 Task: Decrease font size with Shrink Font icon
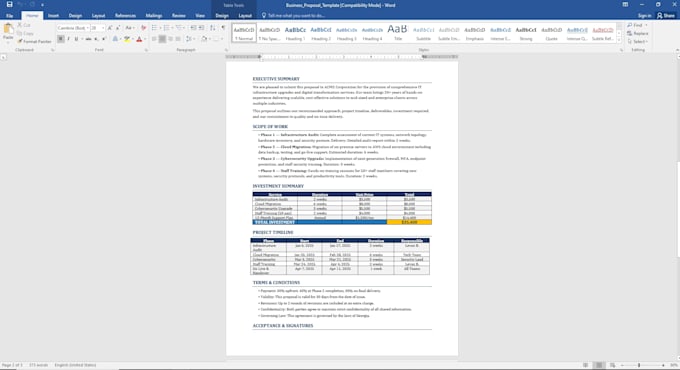118,28
